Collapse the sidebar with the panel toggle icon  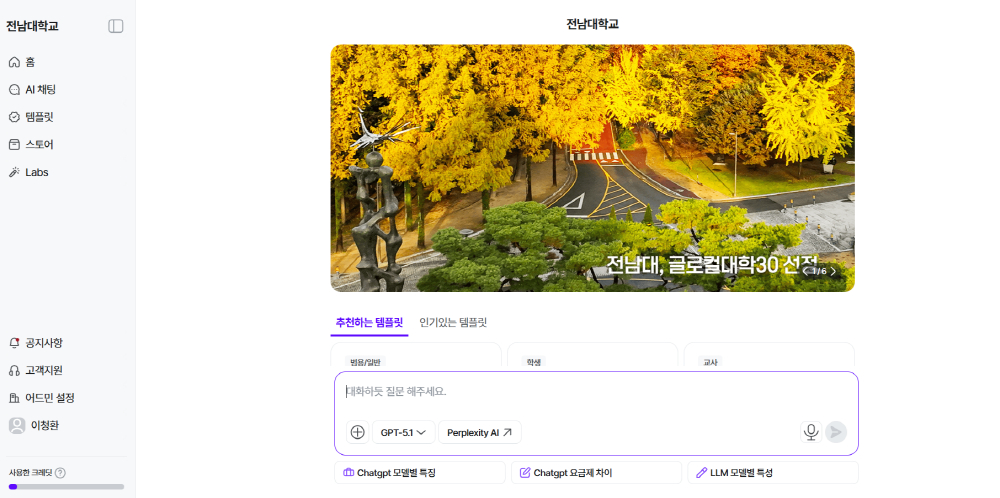click(x=116, y=26)
